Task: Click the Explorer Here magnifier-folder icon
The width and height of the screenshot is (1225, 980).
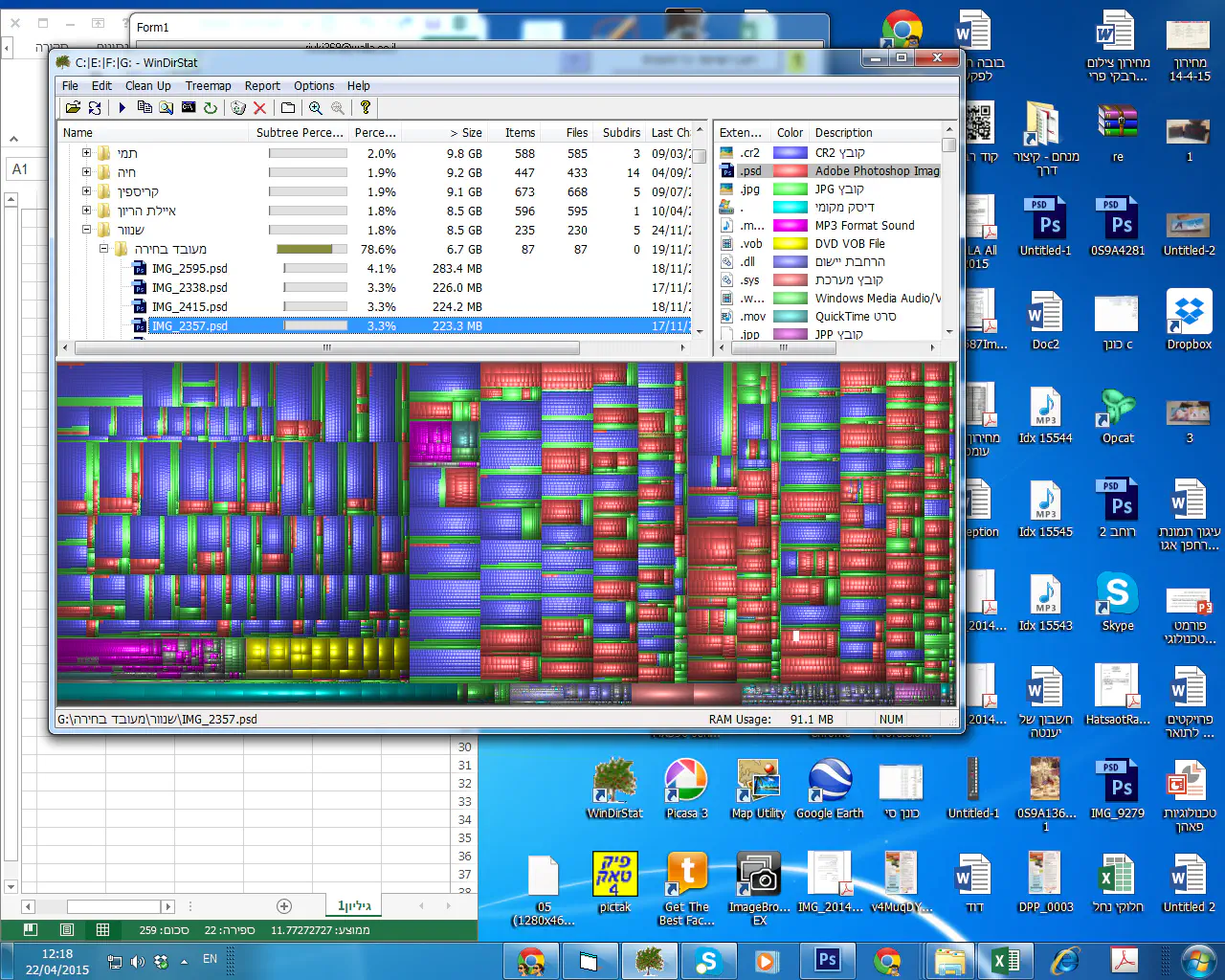Action: (x=167, y=108)
